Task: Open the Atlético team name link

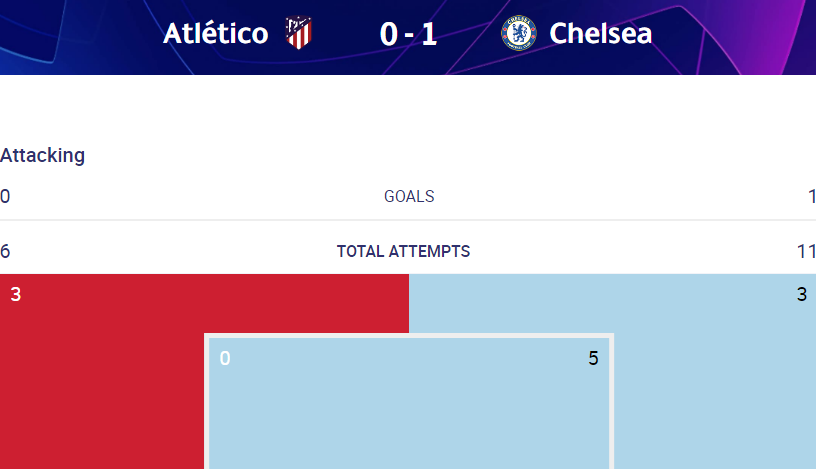Action: click(215, 34)
